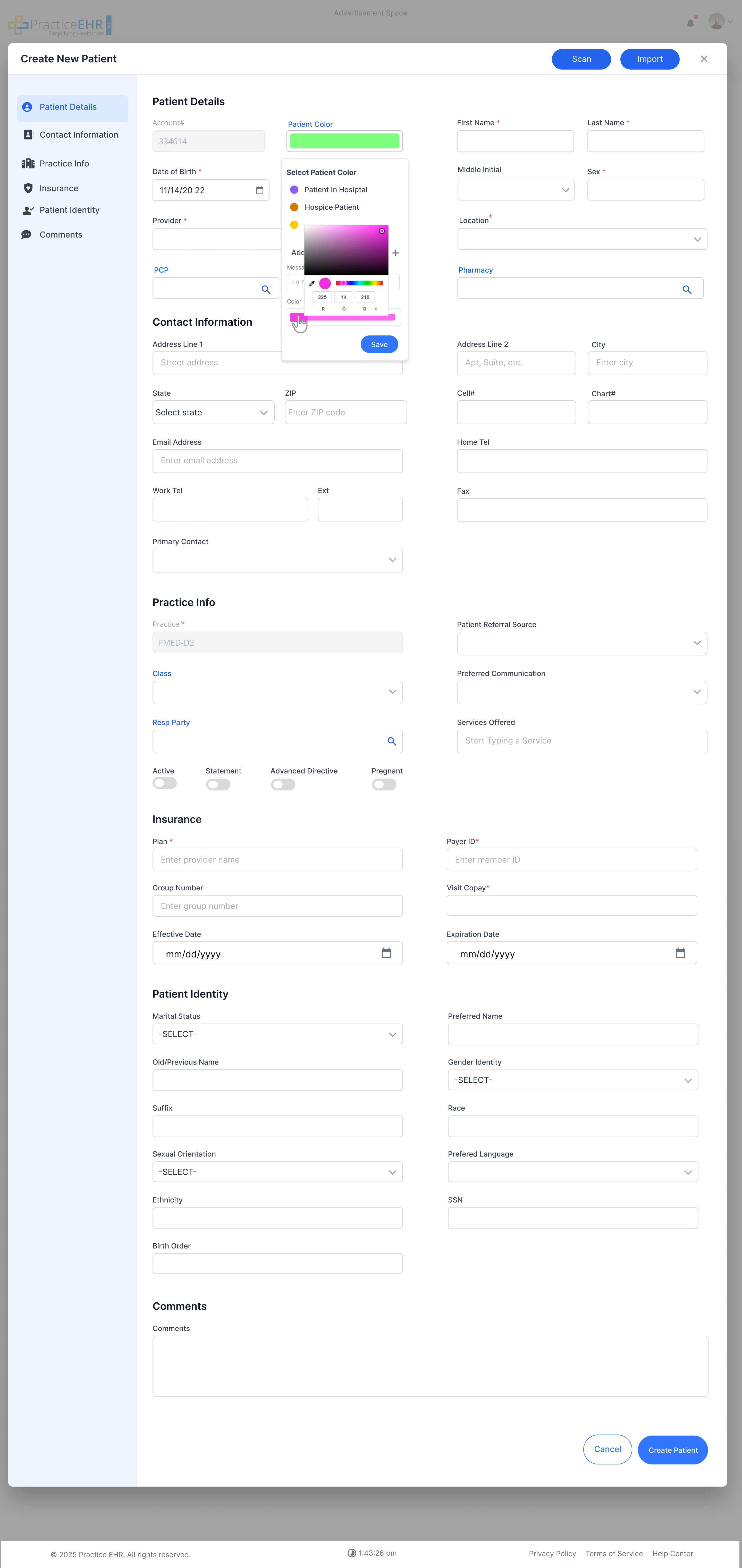Viewport: 742px width, 1568px height.
Task: Click the Pharmacy search magnifier icon
Action: click(687, 290)
